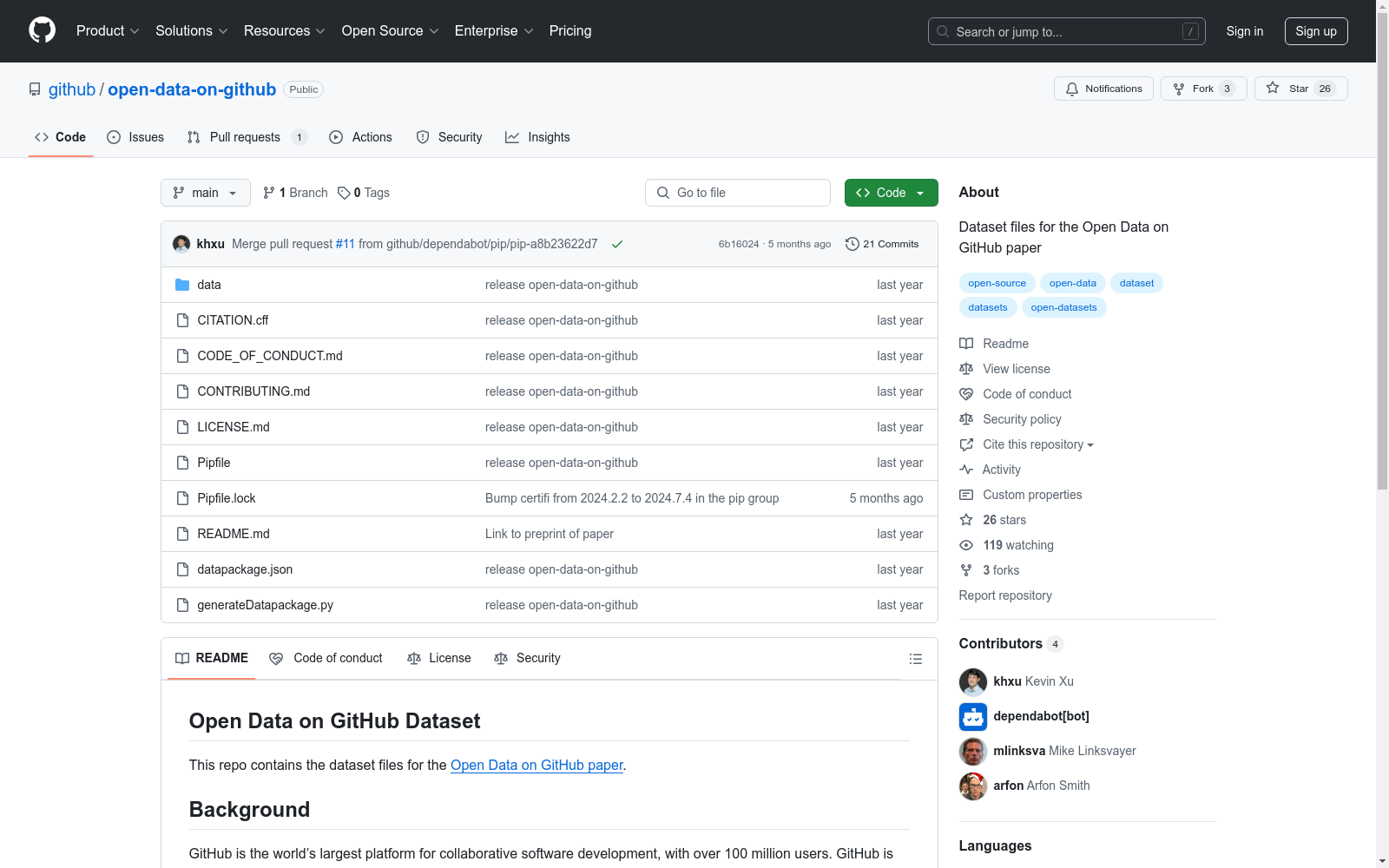Click the green check status icon

[x=617, y=244]
